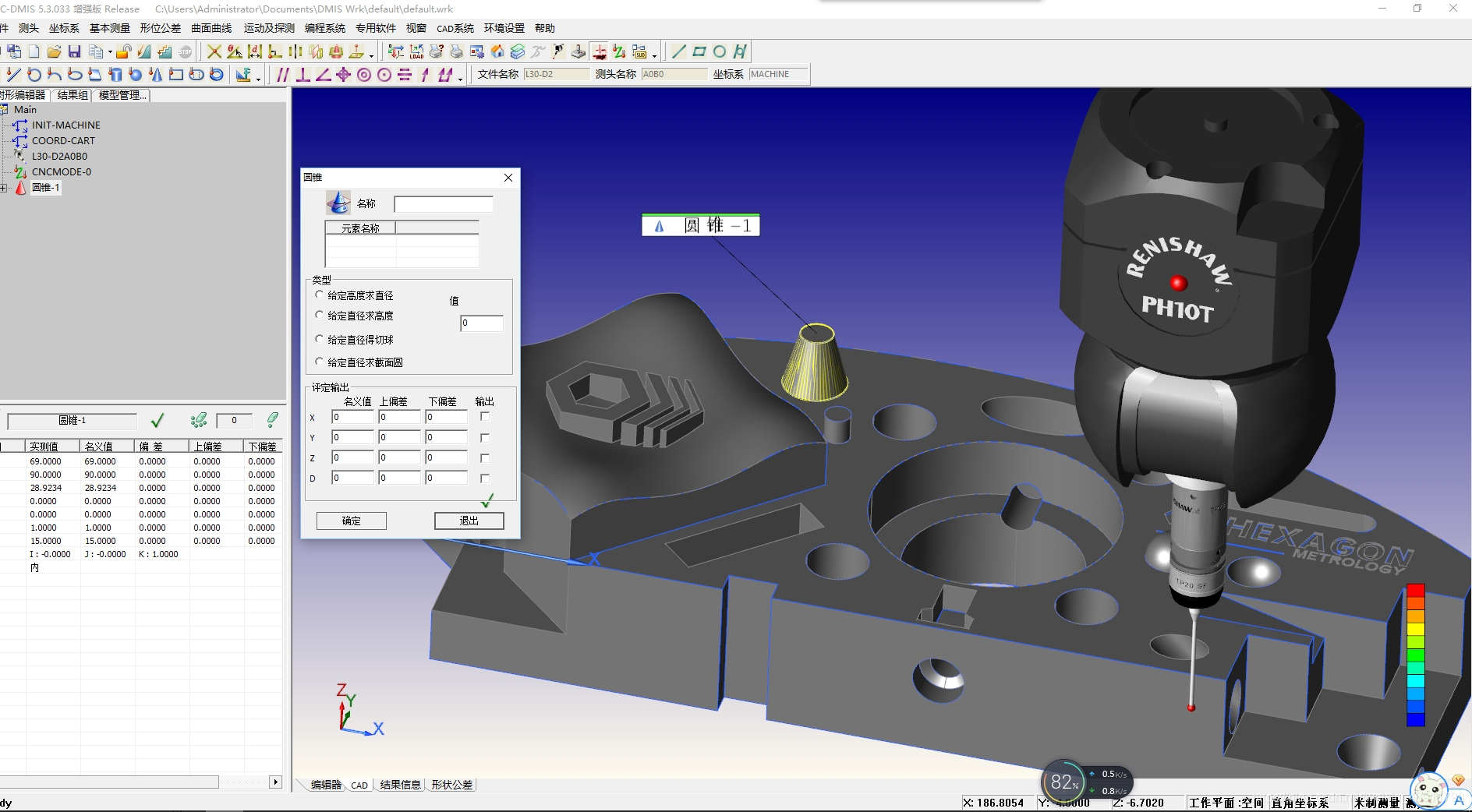Click the 值 value input field
Image resolution: width=1472 pixels, height=812 pixels.
pos(482,323)
